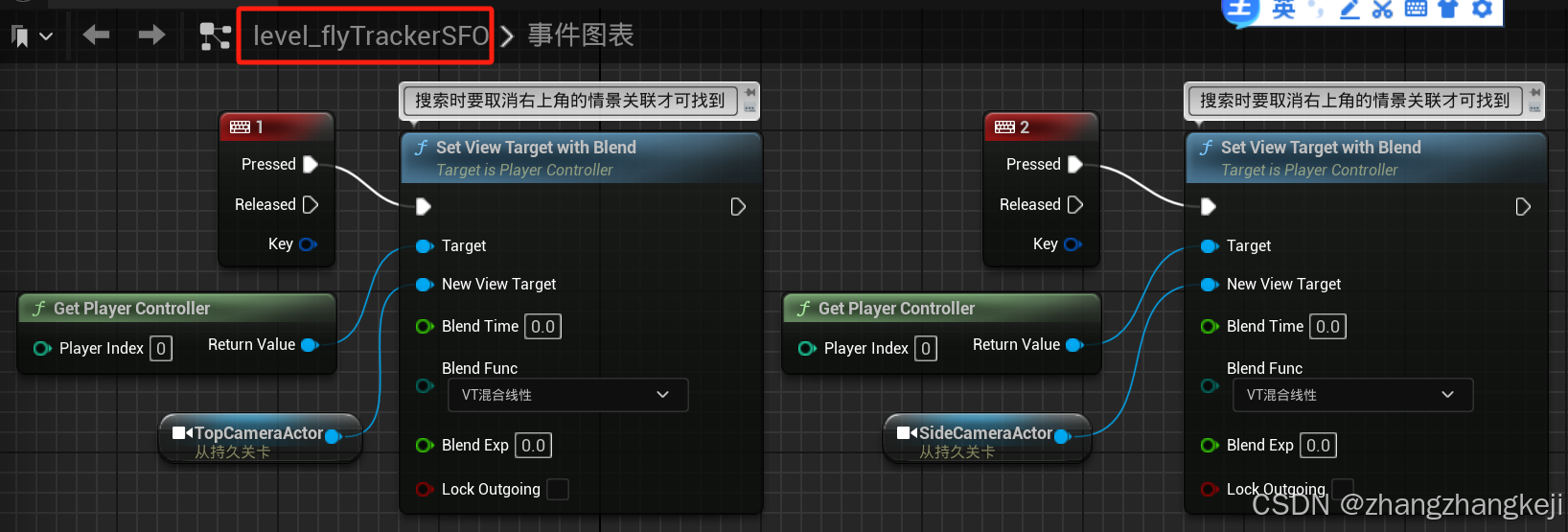Click the graph hierarchy icon before level_flyTrackerSFO
1568x532 pixels.
[215, 36]
